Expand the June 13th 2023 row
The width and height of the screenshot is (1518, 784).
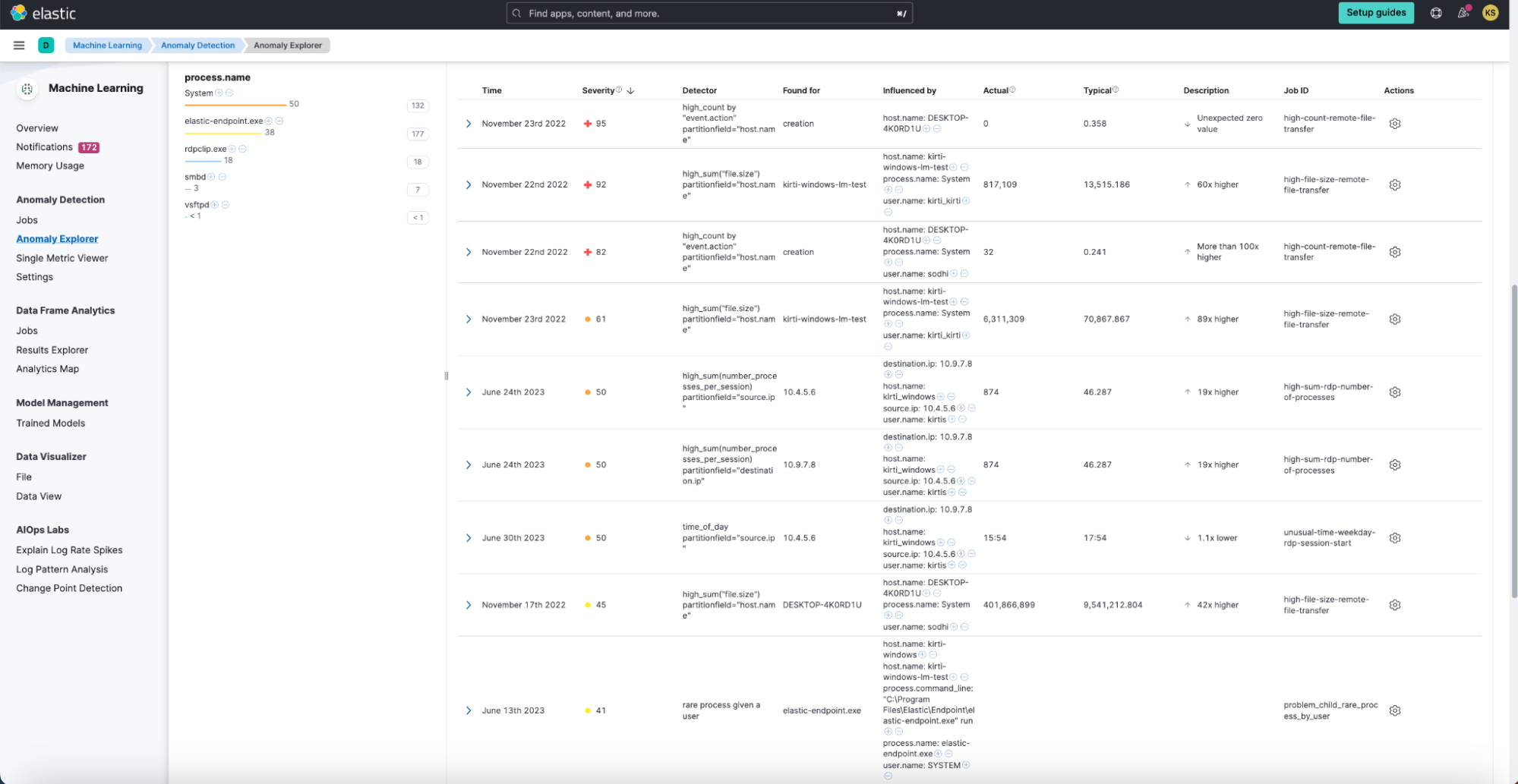point(469,710)
